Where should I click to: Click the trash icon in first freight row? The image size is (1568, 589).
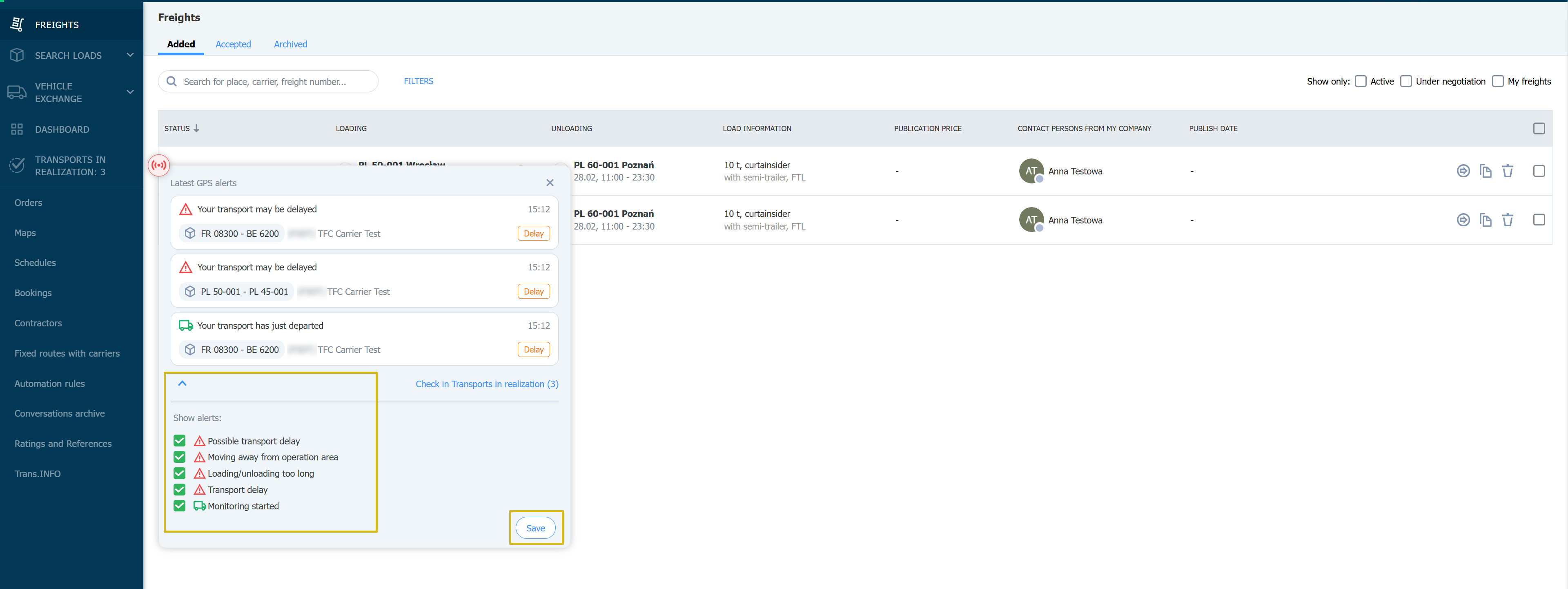click(x=1508, y=171)
